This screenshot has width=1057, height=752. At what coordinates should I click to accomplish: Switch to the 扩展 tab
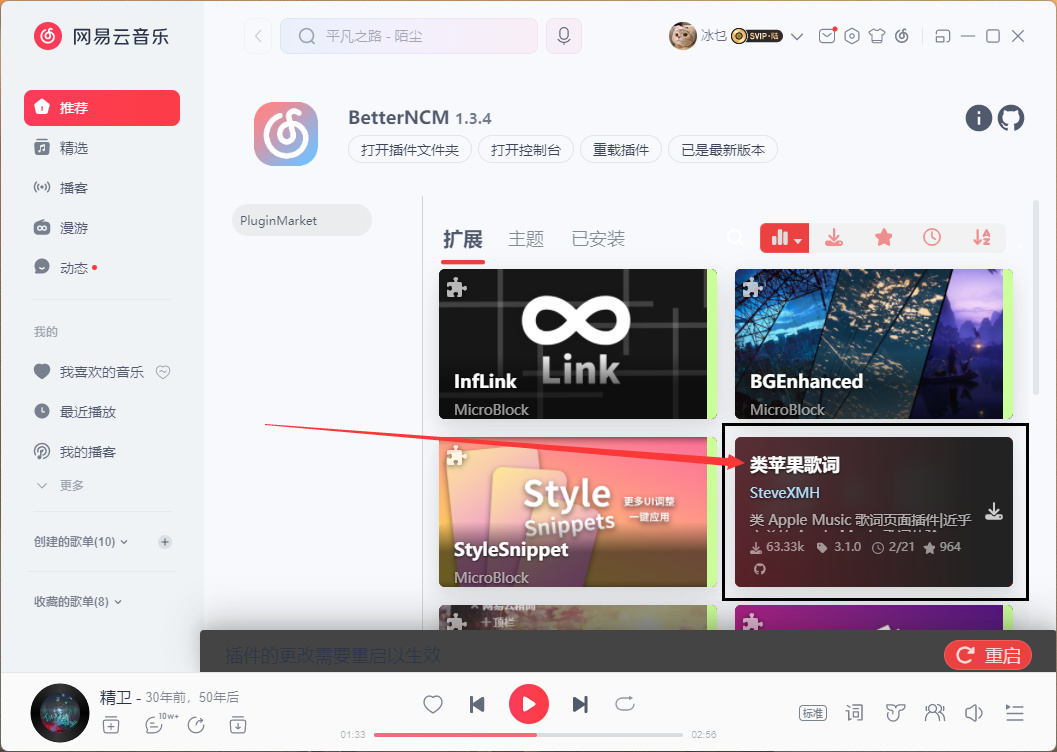coord(462,239)
